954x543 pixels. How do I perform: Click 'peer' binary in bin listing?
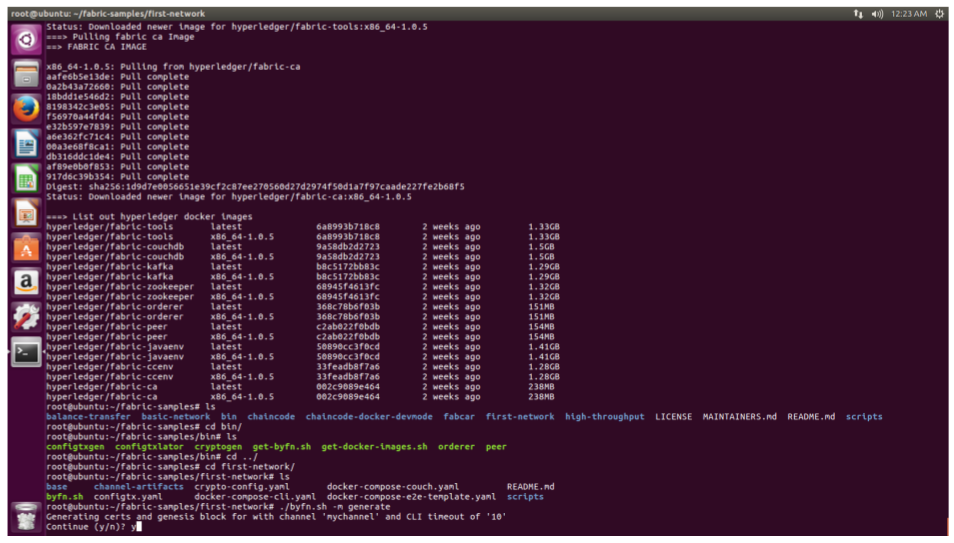496,446
